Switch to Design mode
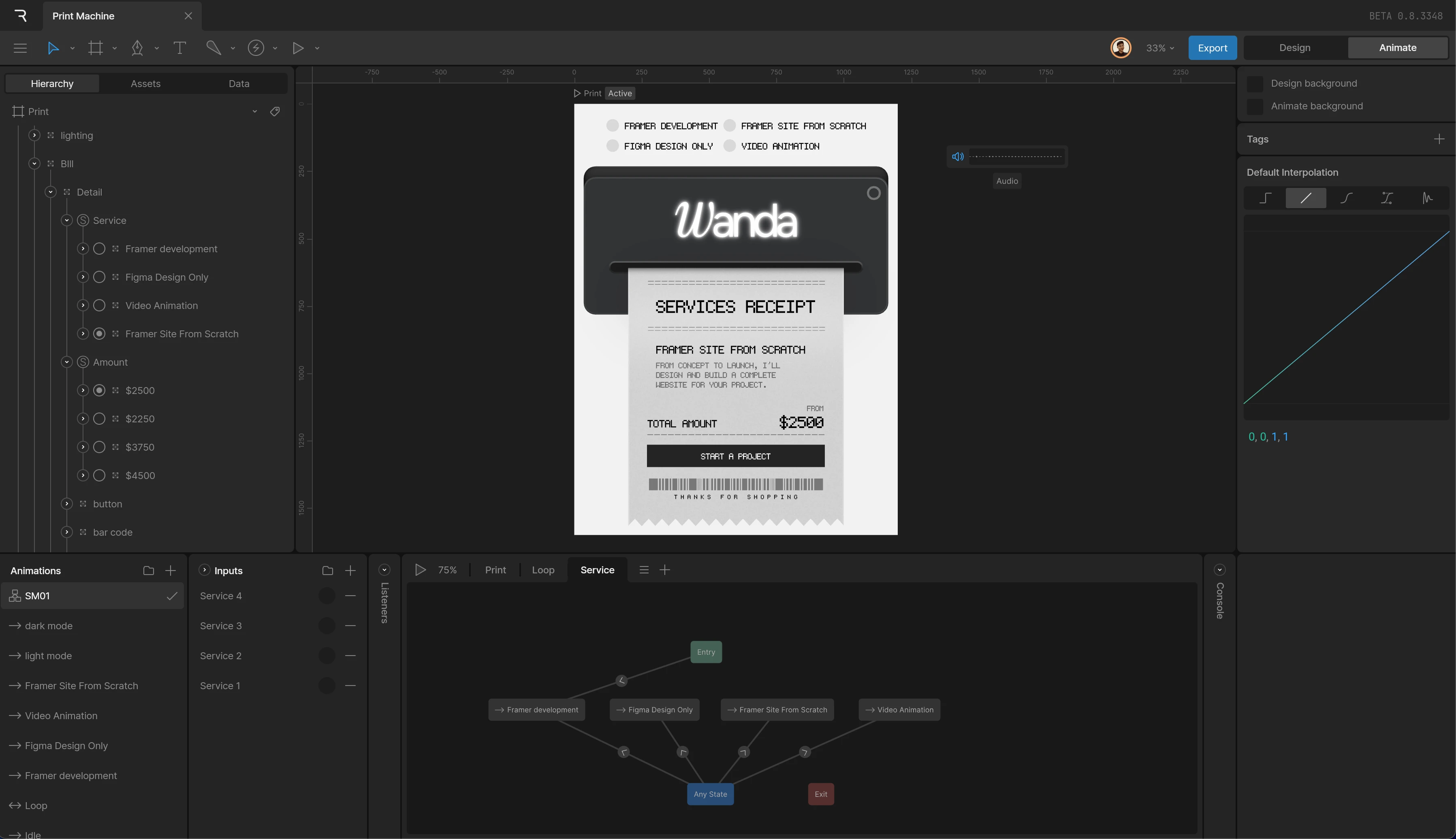1456x839 pixels. (1295, 48)
